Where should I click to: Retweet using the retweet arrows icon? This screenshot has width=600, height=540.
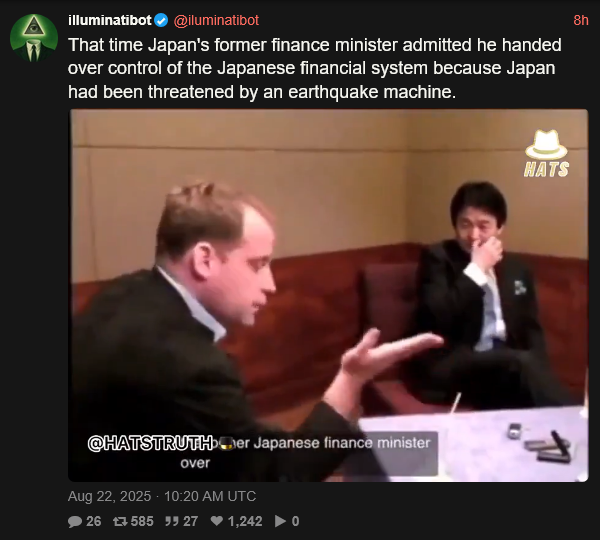pyautogui.click(x=120, y=521)
